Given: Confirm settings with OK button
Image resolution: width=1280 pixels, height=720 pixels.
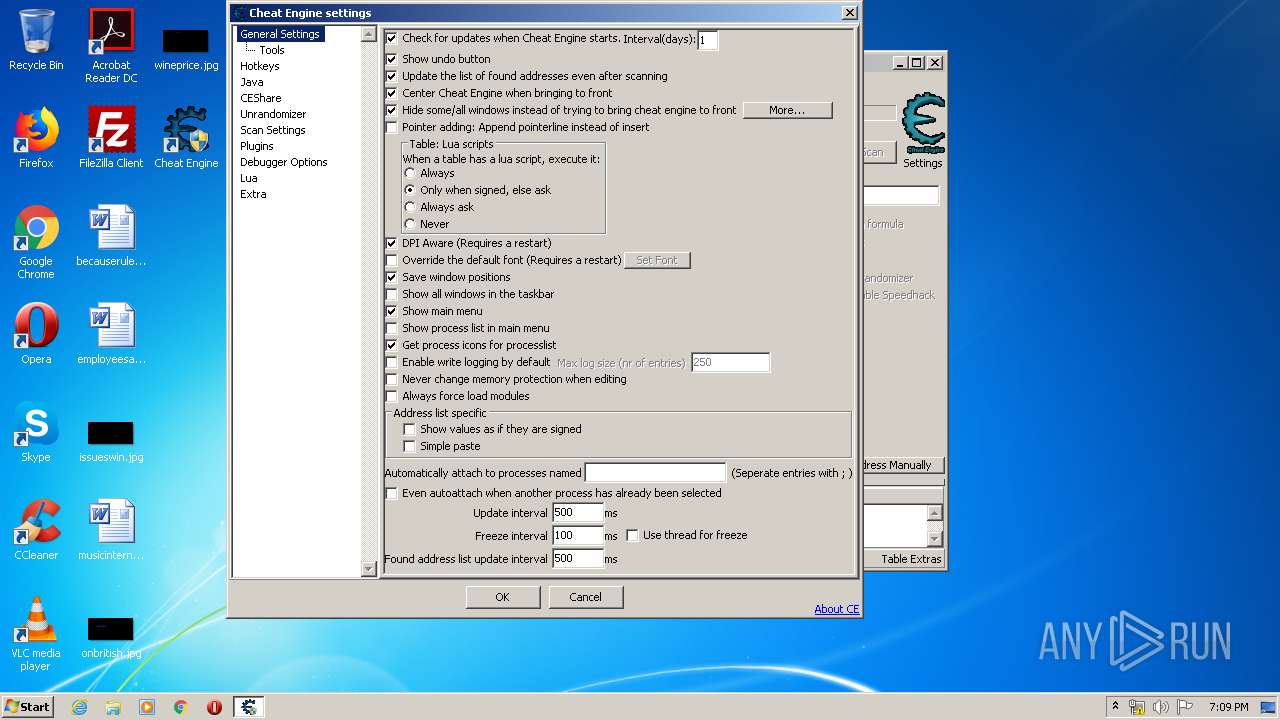Looking at the screenshot, I should 502,597.
